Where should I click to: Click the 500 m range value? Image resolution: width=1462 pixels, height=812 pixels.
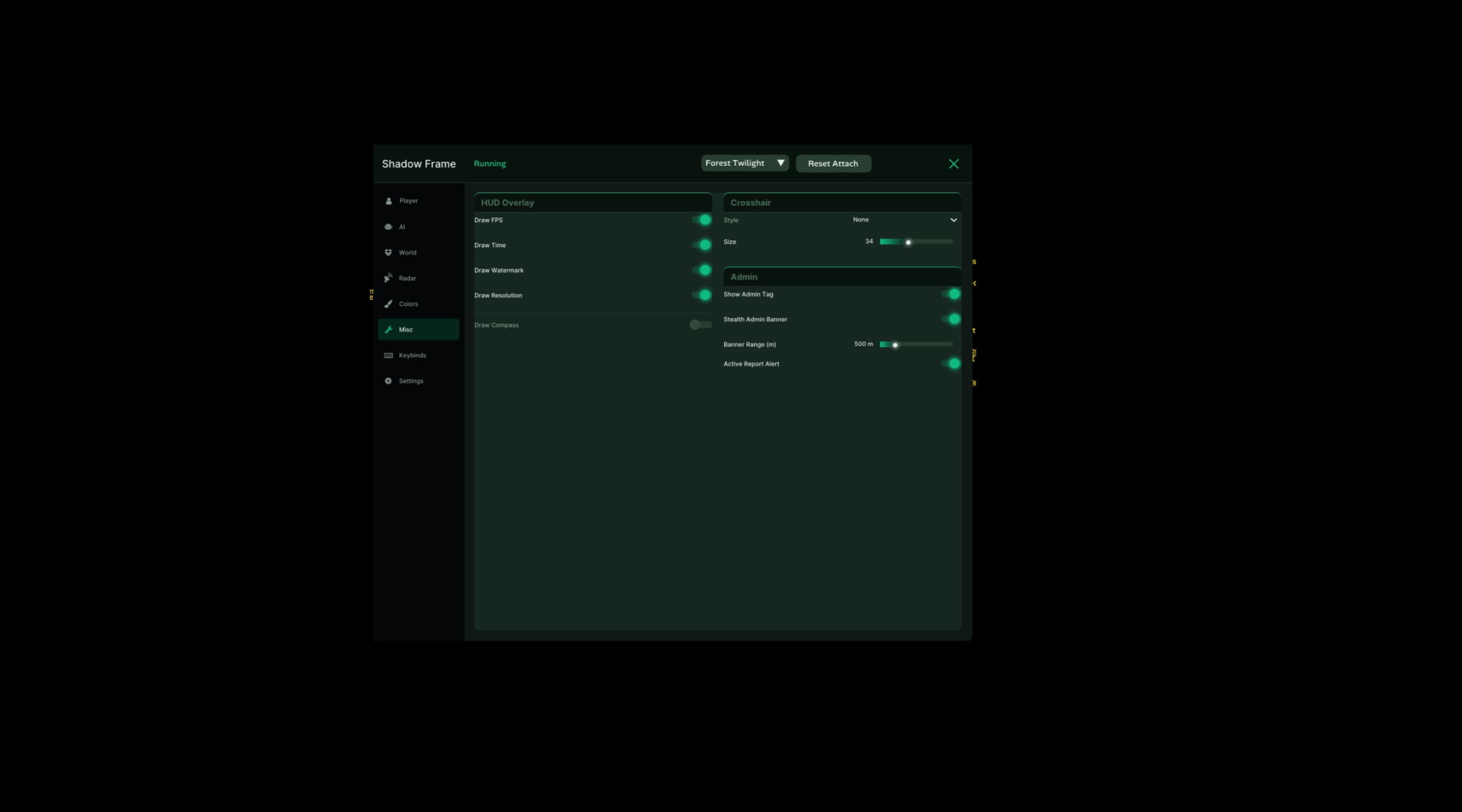(x=863, y=344)
